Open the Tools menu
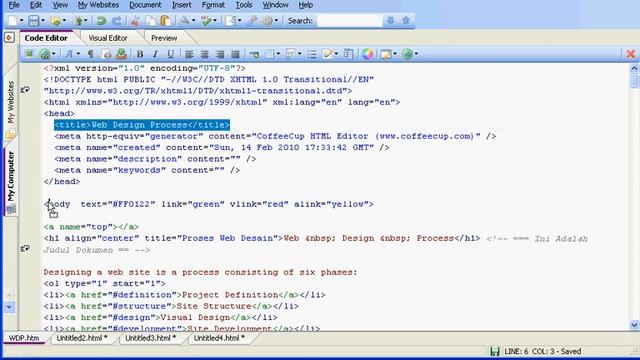Screen dimensions: 640x360 coord(244,5)
